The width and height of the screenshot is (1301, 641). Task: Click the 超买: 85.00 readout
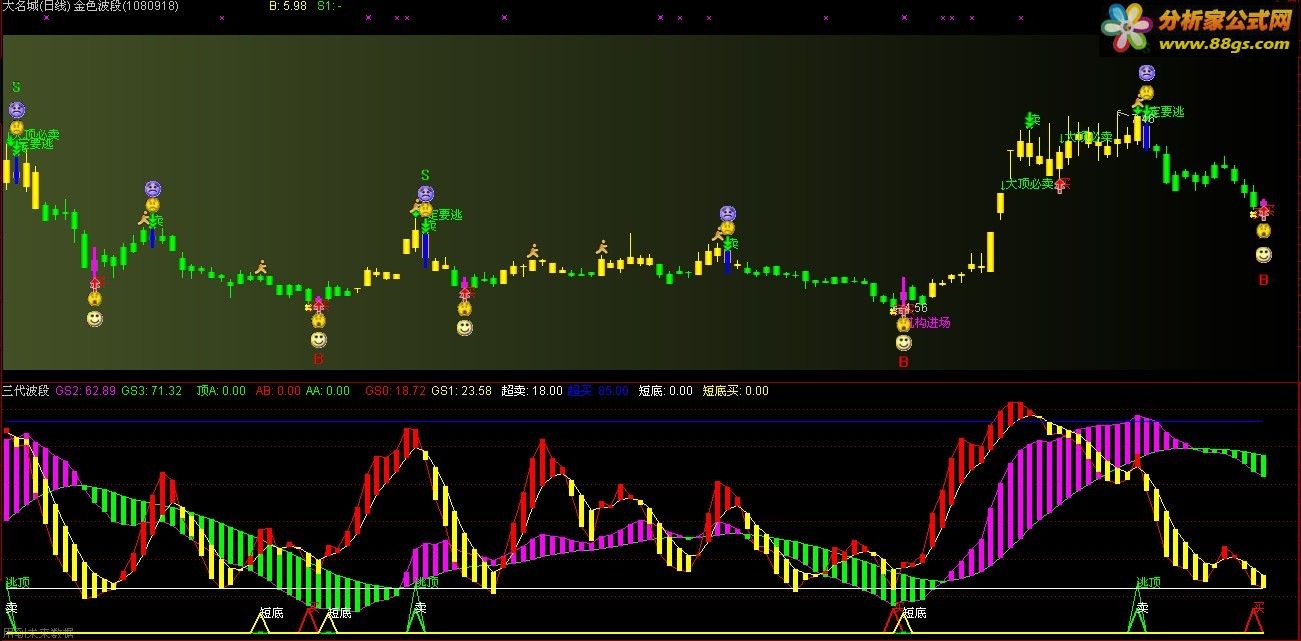(598, 391)
